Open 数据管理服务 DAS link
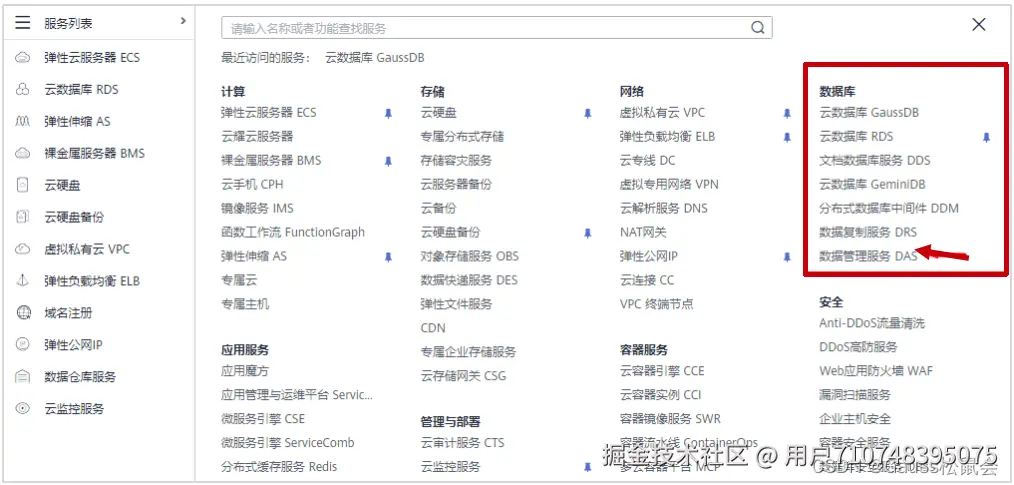1014x485 pixels. [868, 256]
